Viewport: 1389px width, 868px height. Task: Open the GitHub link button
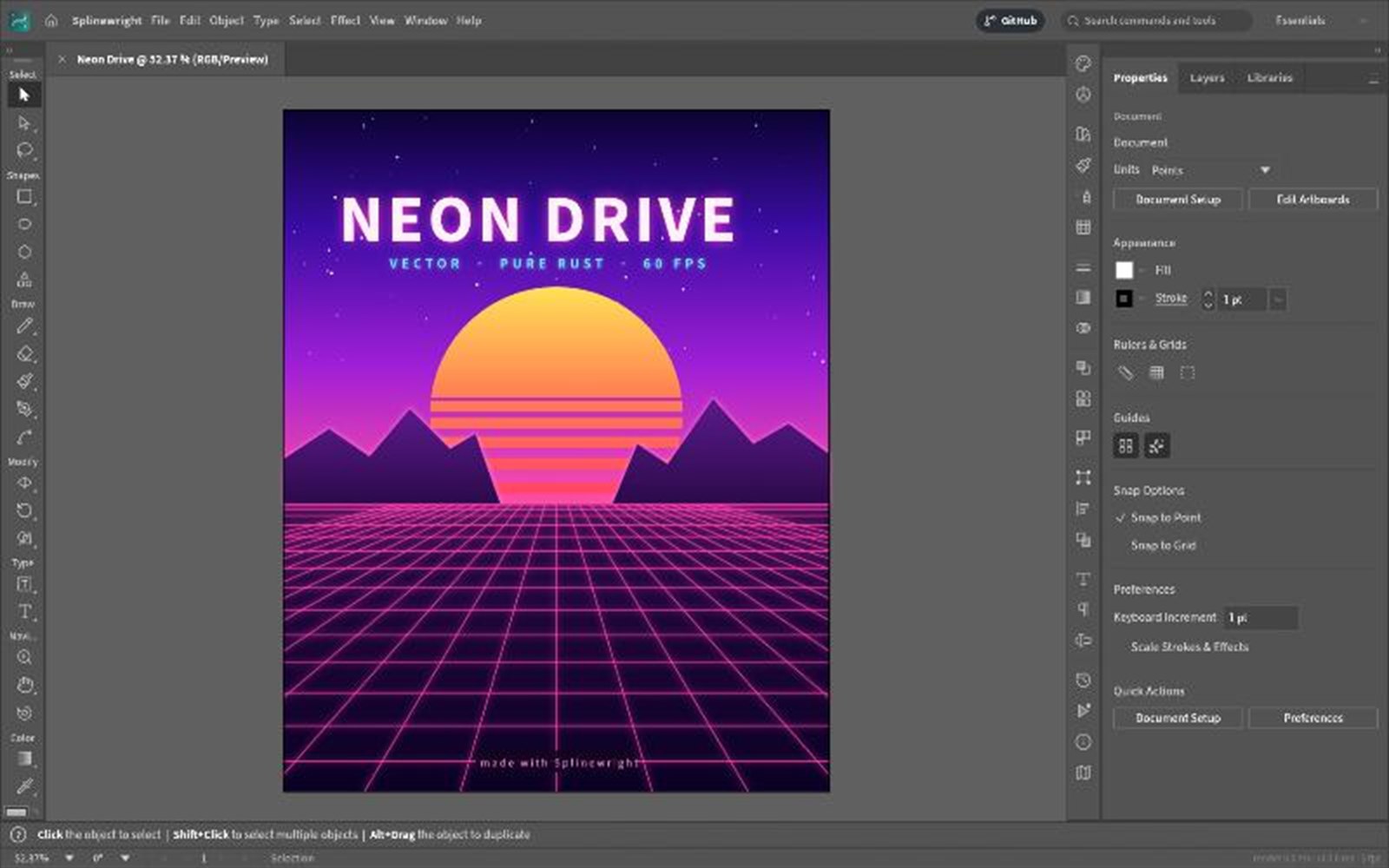1010,20
